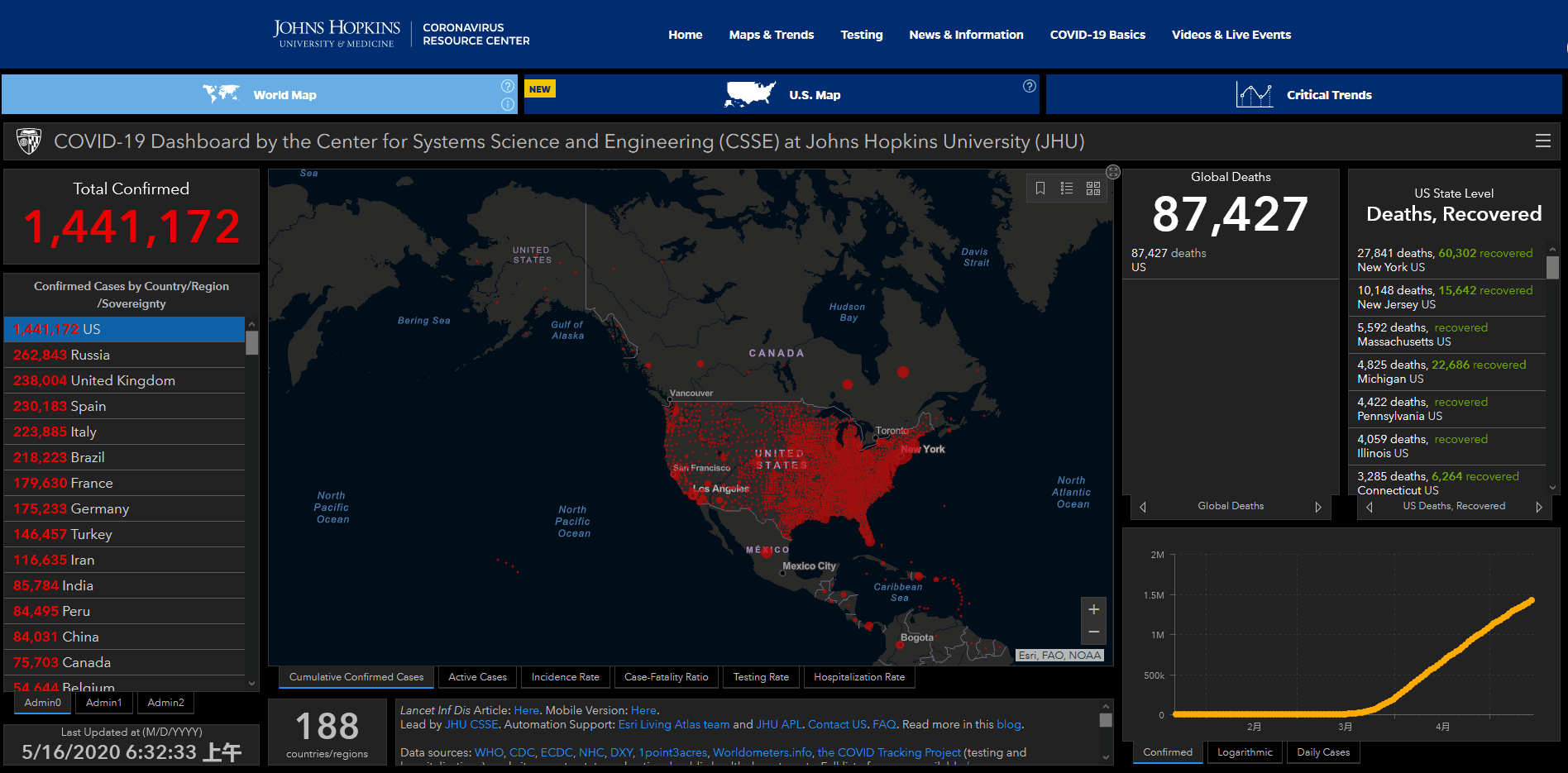Zoom in on the map
This screenshot has height=773, width=1568.
[1093, 609]
